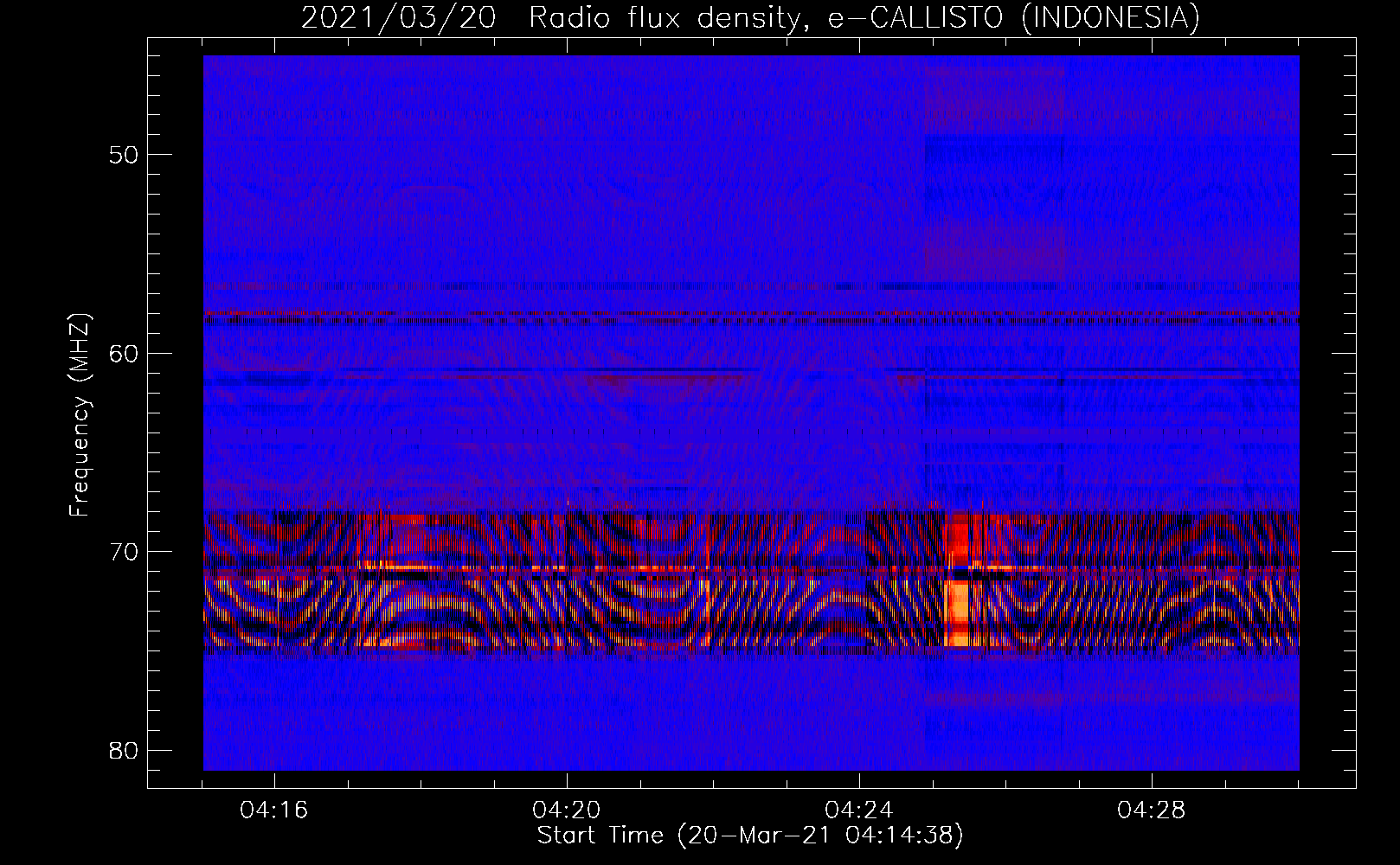Click the bright yellow burst near 04:25
Viewport: 1400px width, 865px height.
(957, 613)
